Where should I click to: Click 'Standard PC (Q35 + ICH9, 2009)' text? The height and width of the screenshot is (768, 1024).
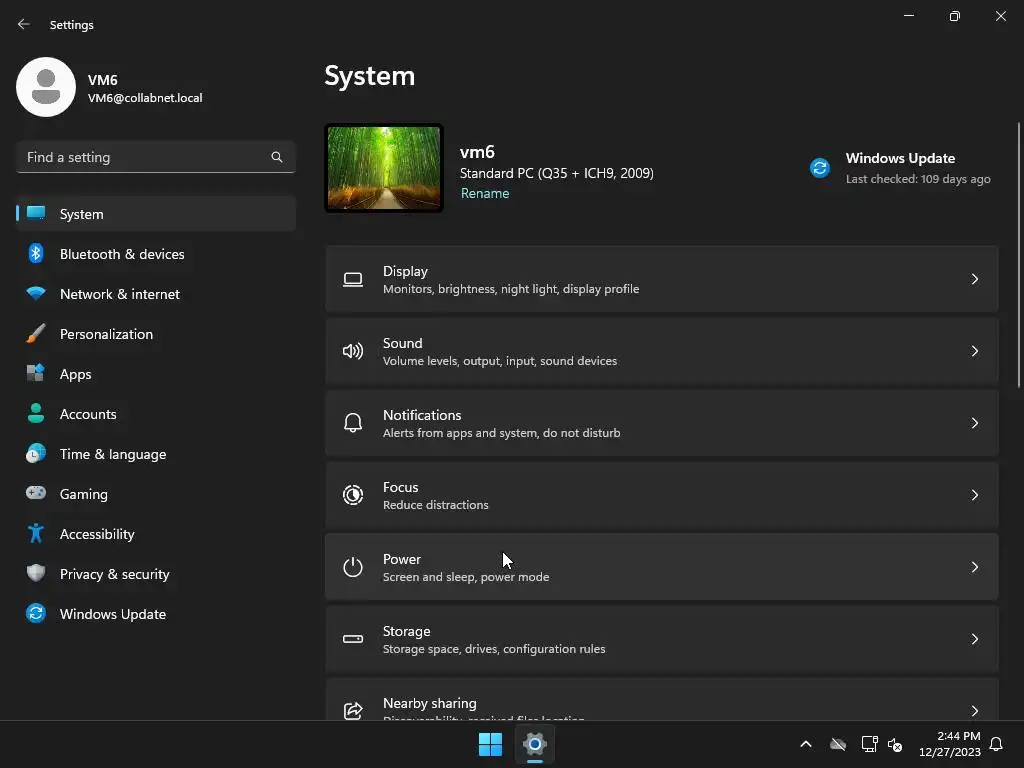[556, 173]
